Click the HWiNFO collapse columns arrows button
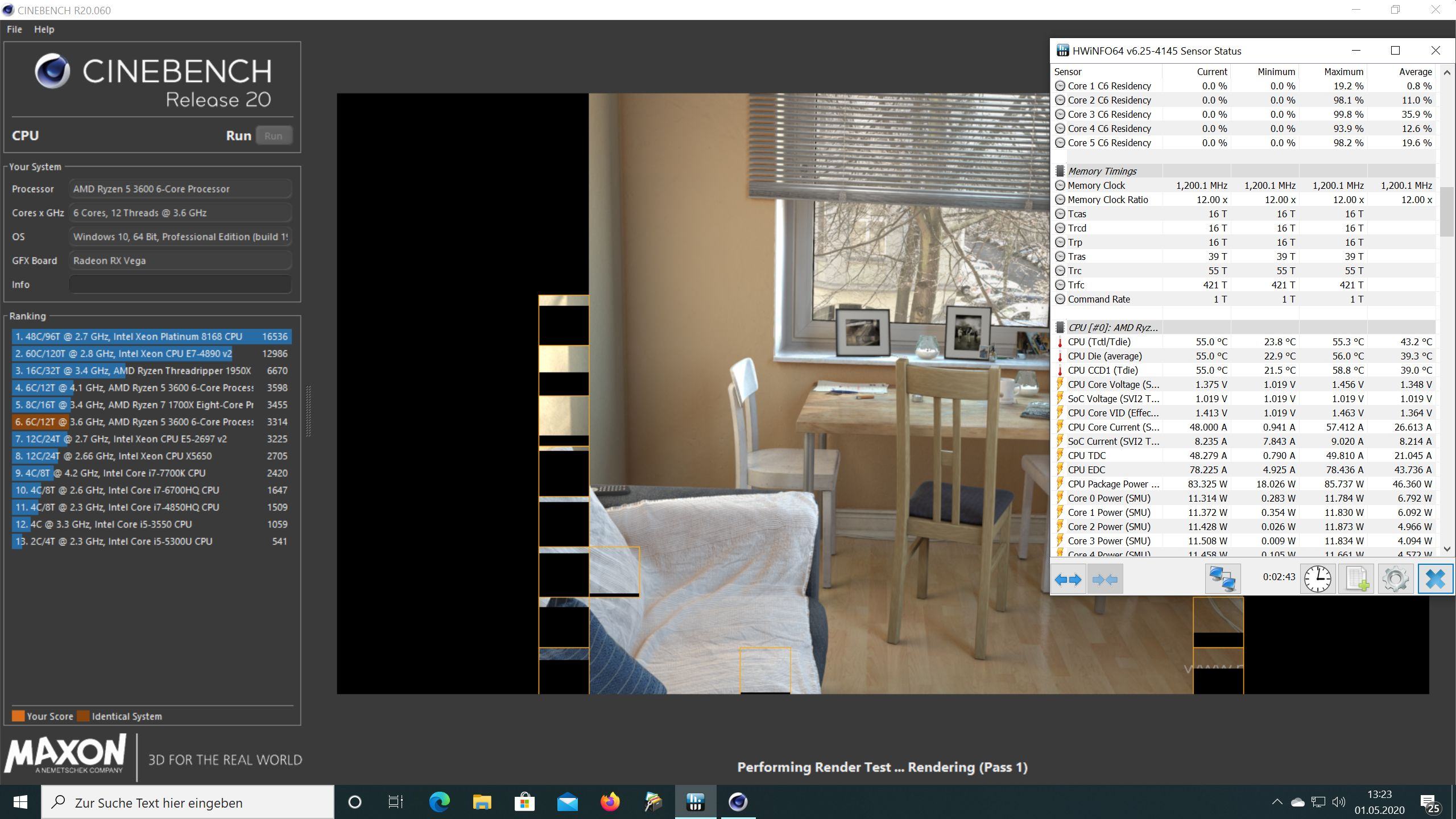 [1105, 580]
